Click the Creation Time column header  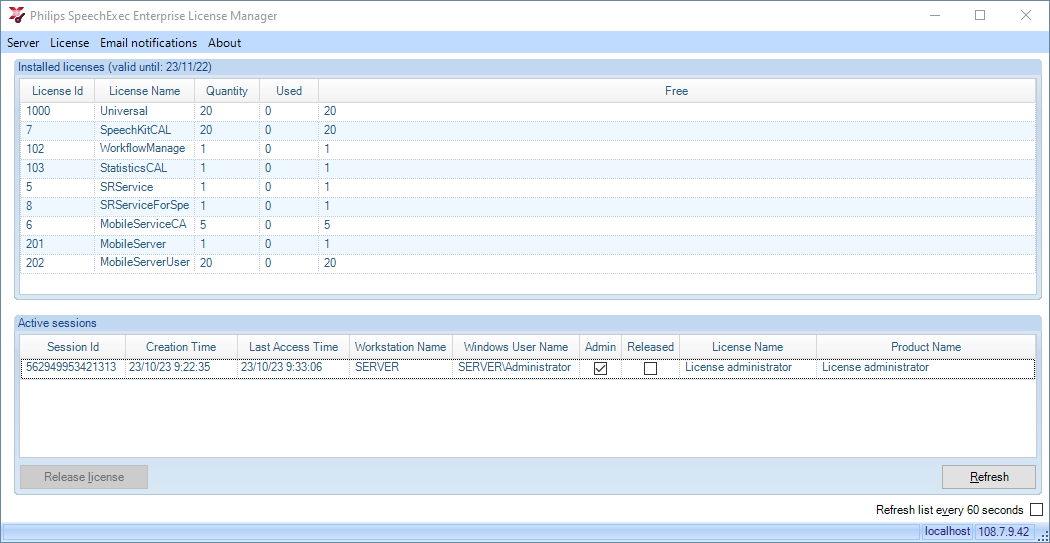point(181,347)
